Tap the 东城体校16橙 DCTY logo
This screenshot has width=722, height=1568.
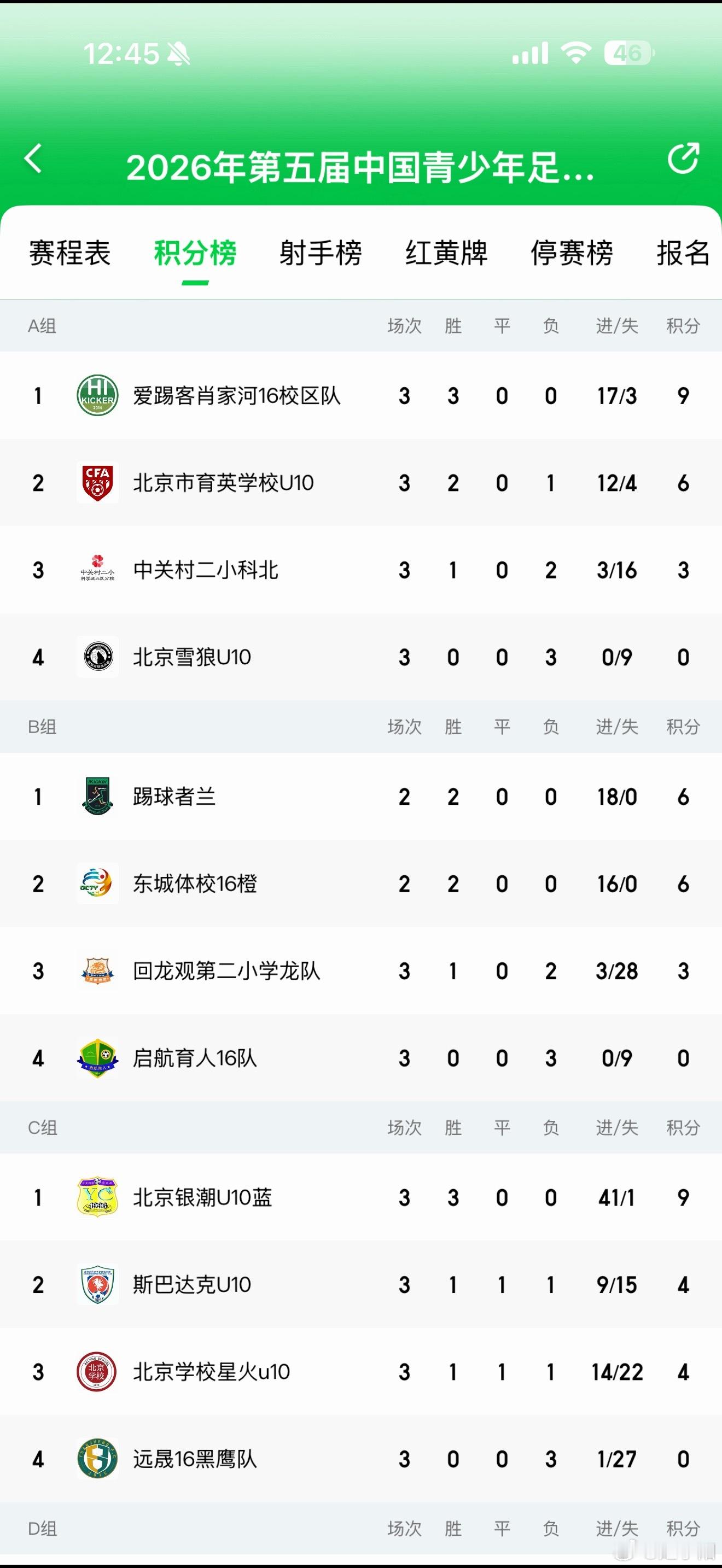(97, 883)
